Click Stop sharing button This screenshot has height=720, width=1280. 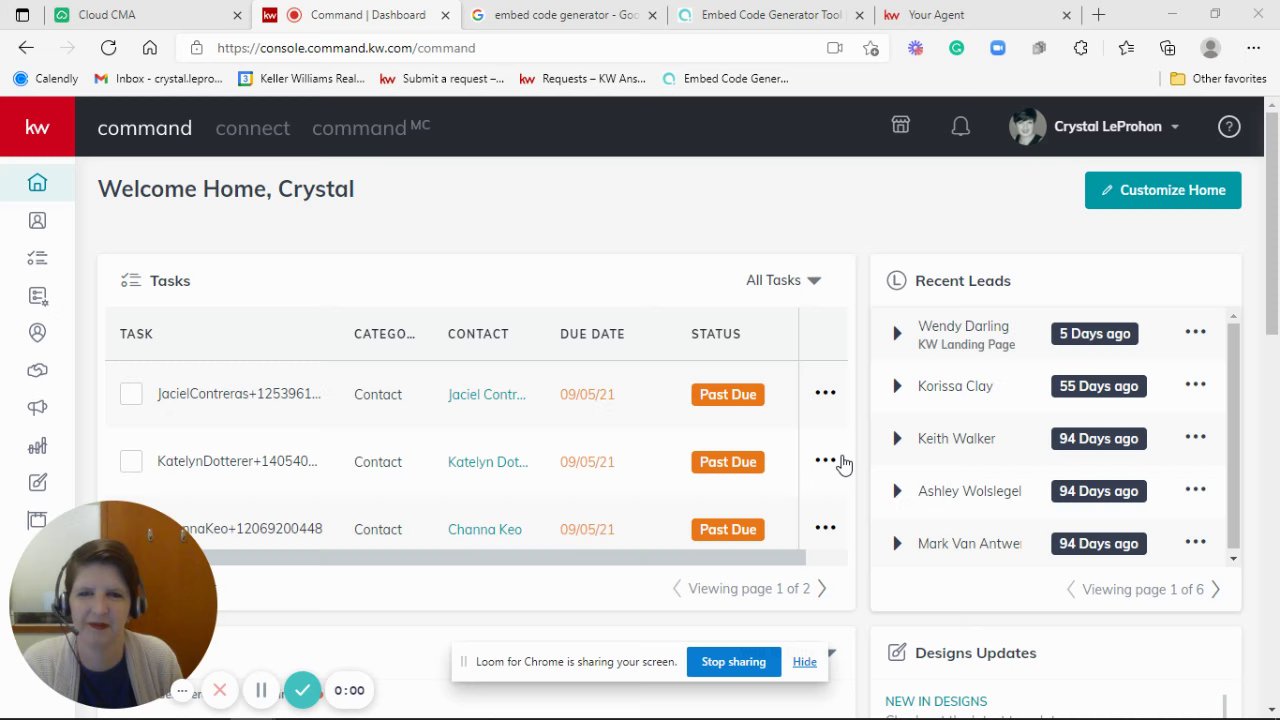[733, 662]
